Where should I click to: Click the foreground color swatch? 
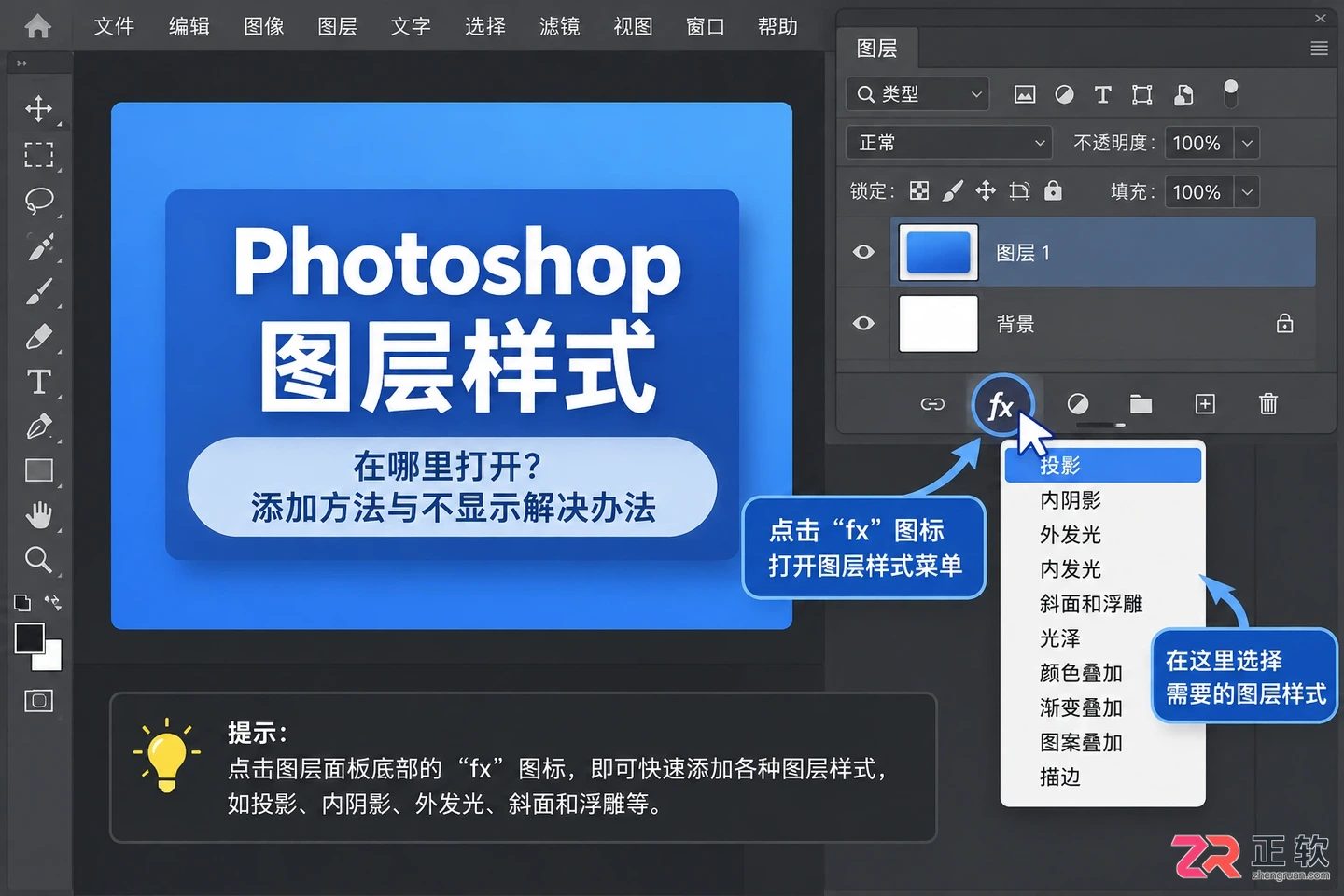pos(28,637)
